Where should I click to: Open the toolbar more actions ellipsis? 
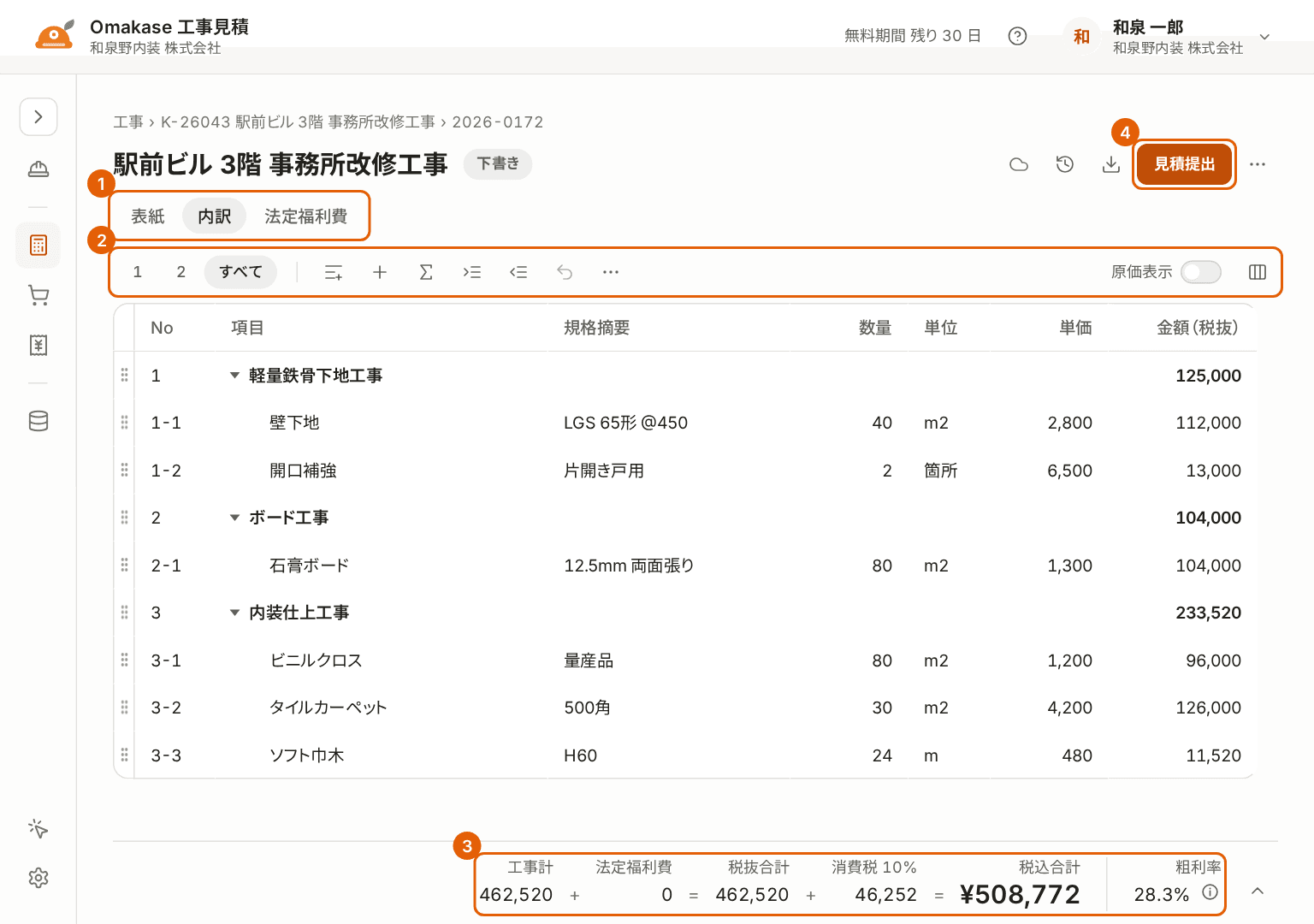[611, 272]
